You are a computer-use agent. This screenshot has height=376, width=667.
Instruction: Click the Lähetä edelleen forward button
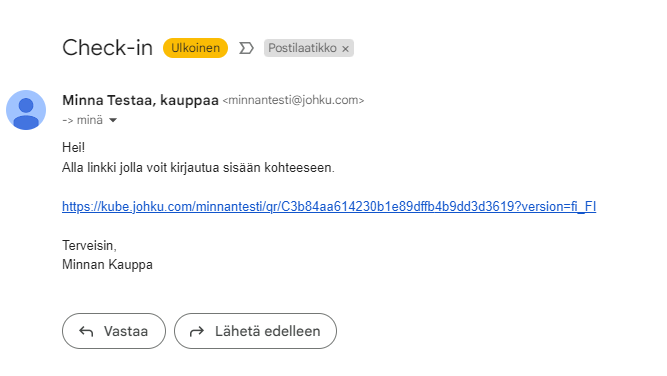[x=255, y=331]
